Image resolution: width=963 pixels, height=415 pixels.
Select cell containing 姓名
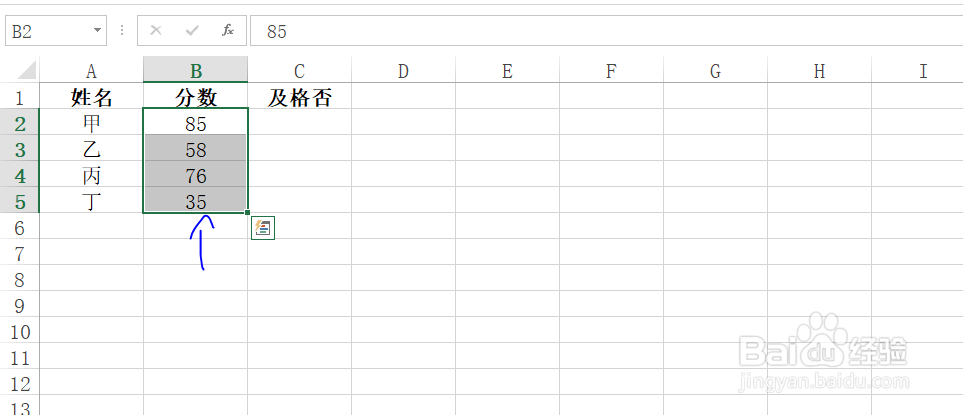[92, 96]
